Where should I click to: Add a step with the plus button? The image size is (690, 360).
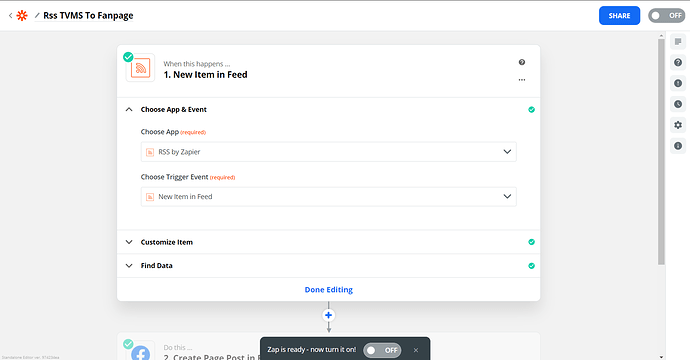pyautogui.click(x=328, y=315)
